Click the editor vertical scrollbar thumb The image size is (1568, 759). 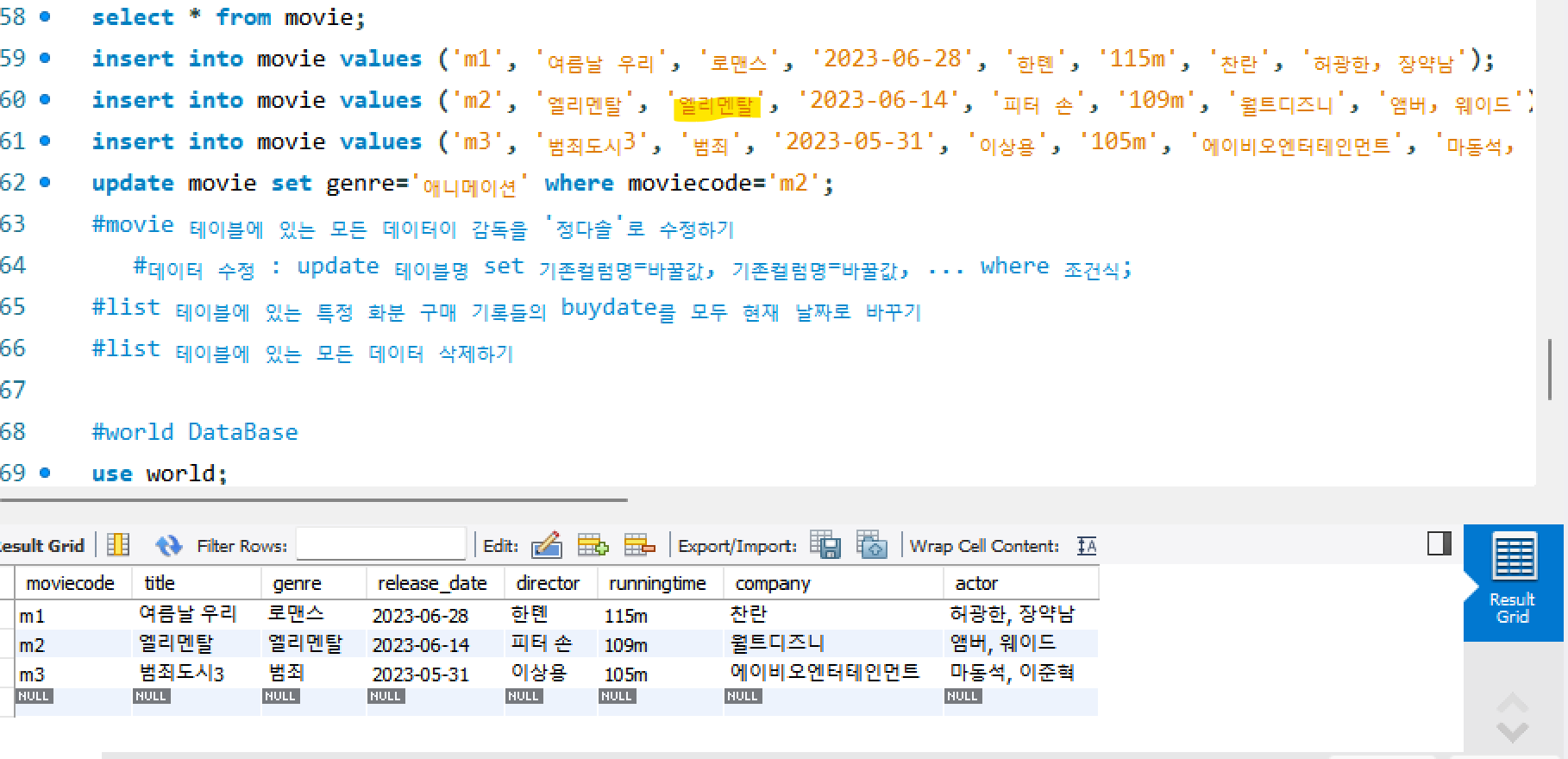[x=1549, y=369]
